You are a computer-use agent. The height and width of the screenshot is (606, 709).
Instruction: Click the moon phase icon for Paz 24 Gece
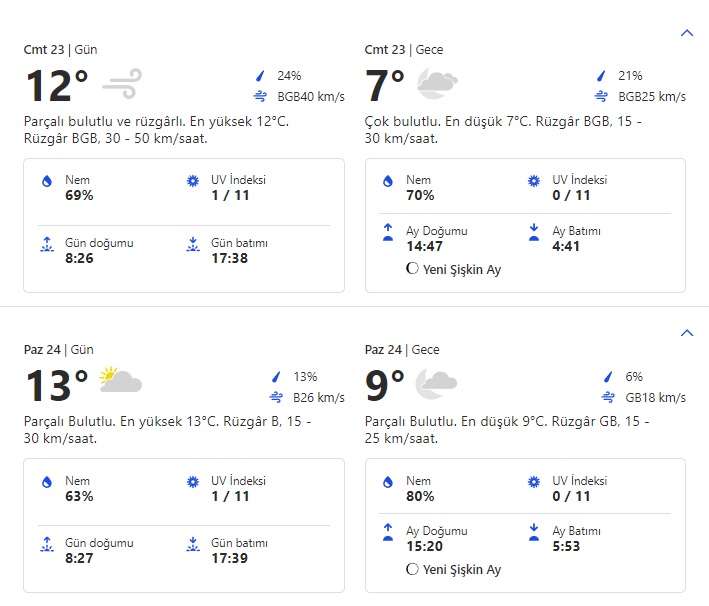(x=412, y=569)
